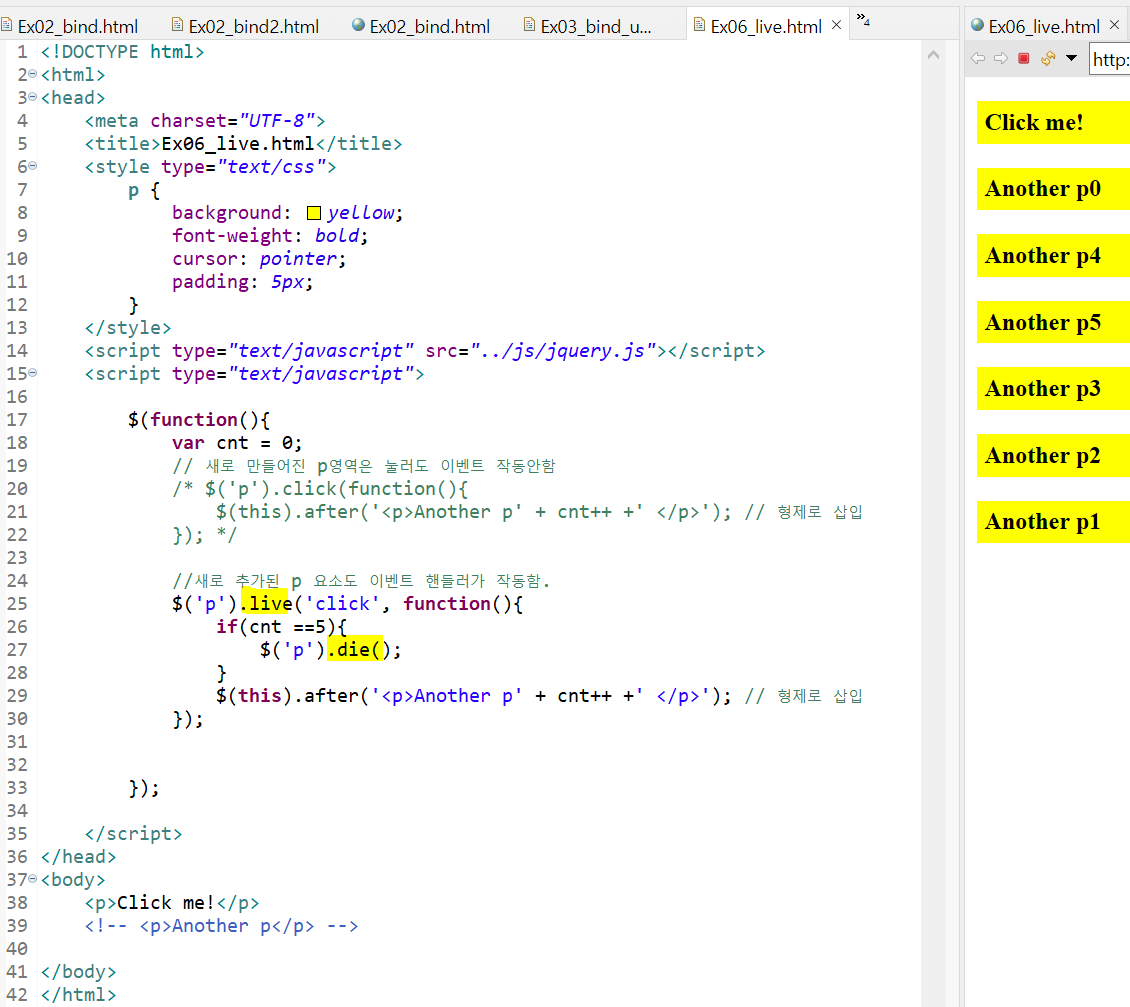The width and height of the screenshot is (1130, 1007).
Task: Collapse the style block fold on line 6
Action: click(32, 166)
